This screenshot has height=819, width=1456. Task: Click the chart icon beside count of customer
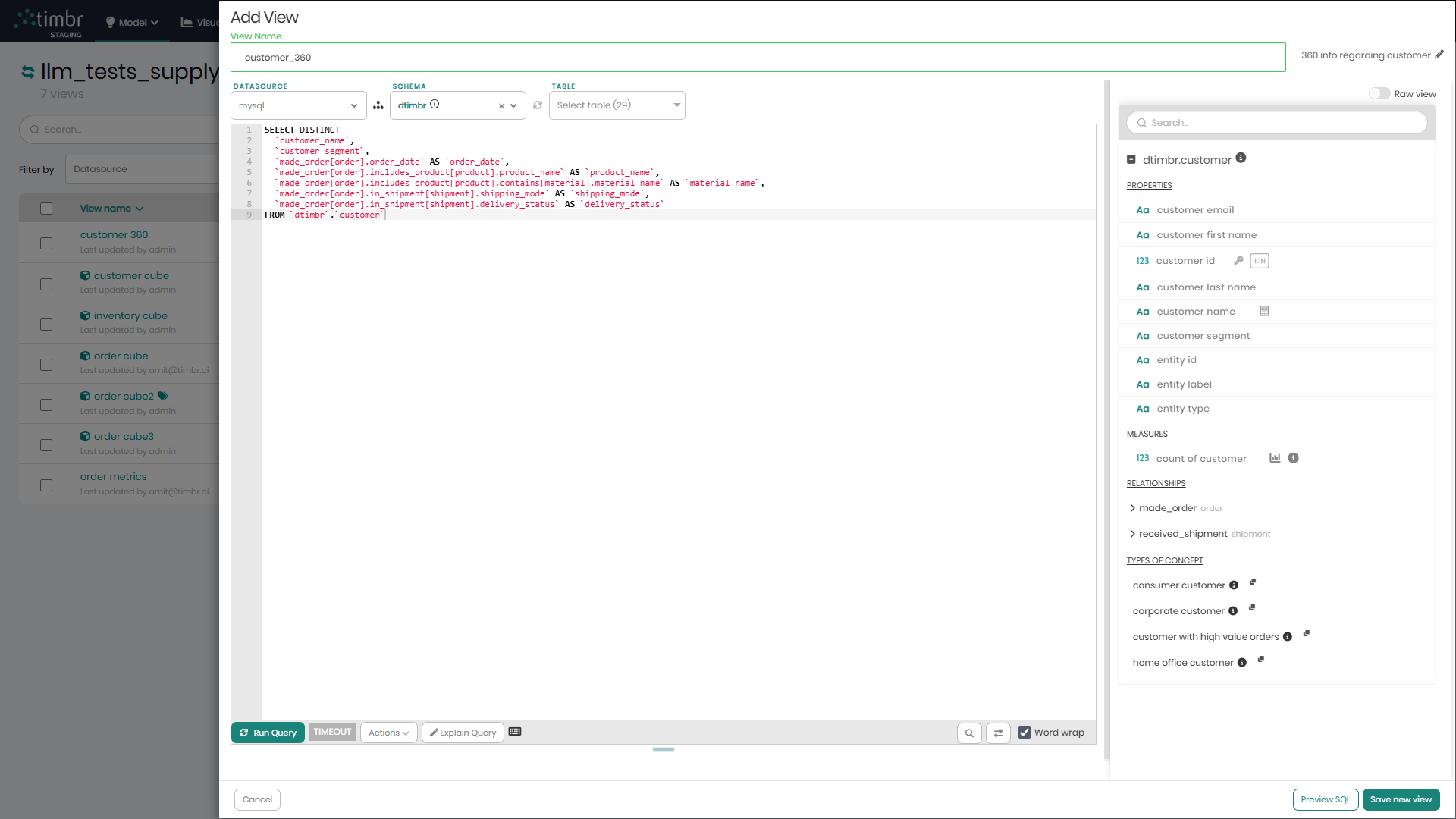[x=1275, y=458]
